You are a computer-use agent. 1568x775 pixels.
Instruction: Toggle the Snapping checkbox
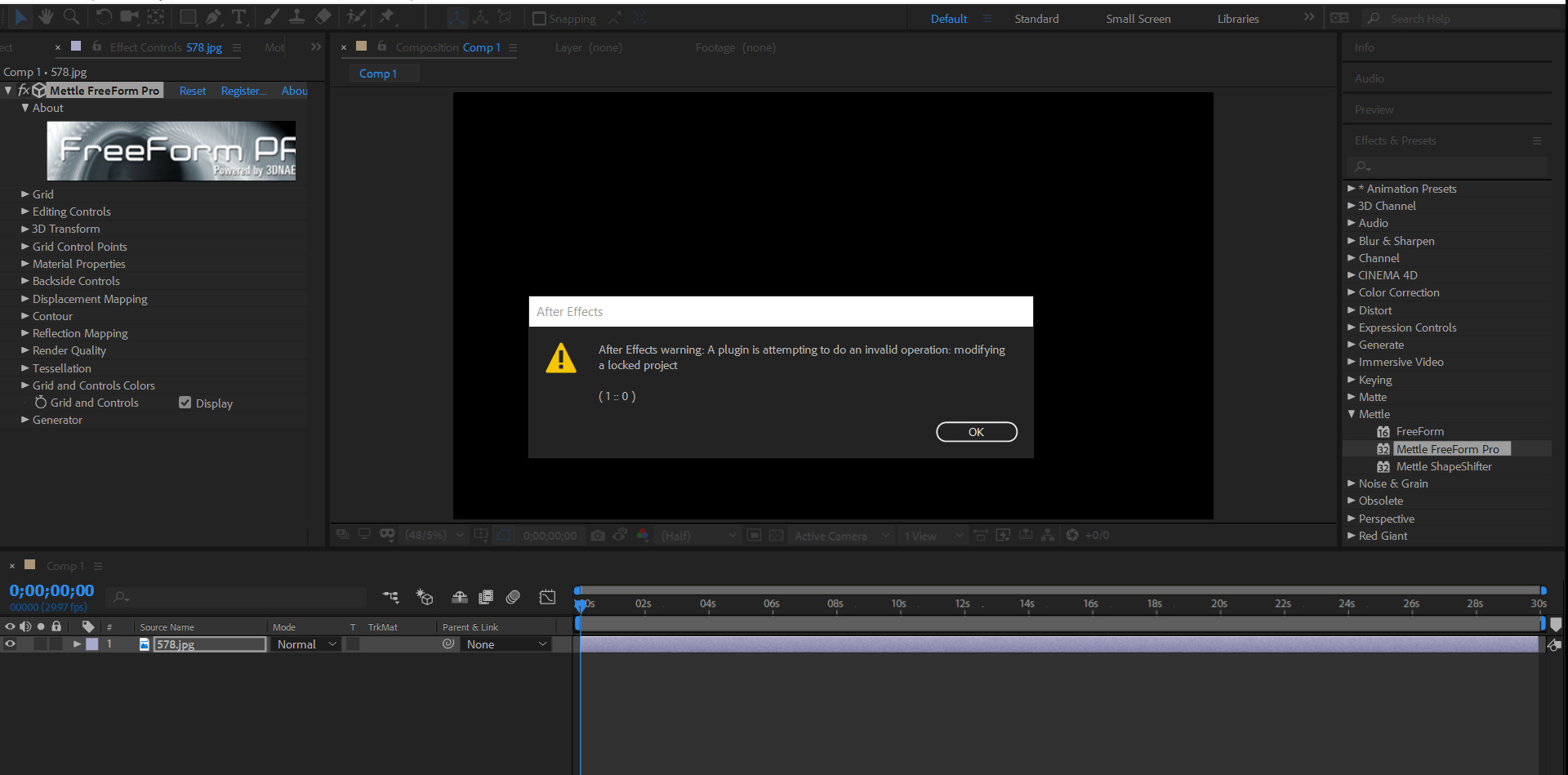[539, 19]
